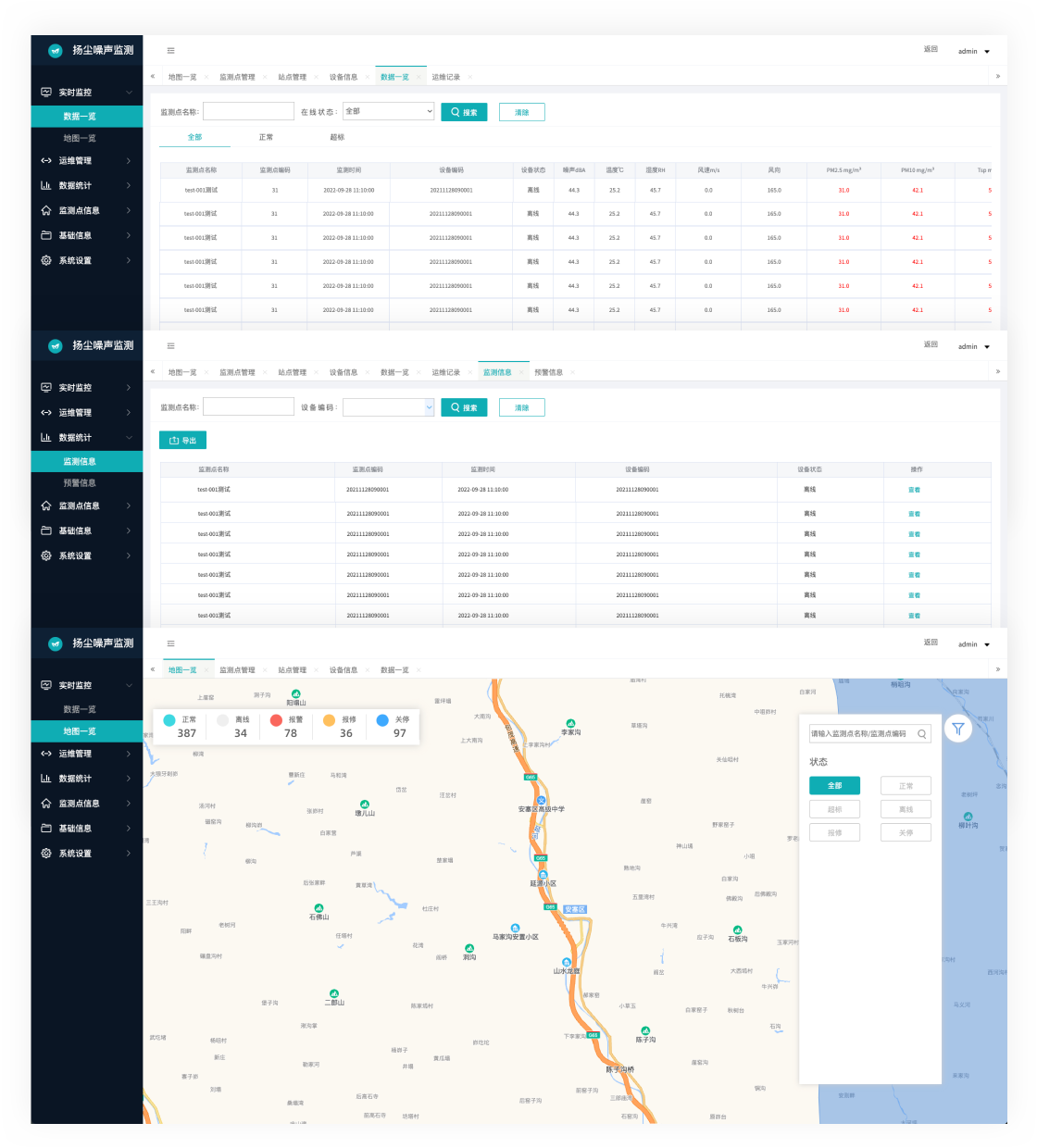Click 查看 link in the first monitoring row
This screenshot has height=1148, width=1037.
pos(914,490)
